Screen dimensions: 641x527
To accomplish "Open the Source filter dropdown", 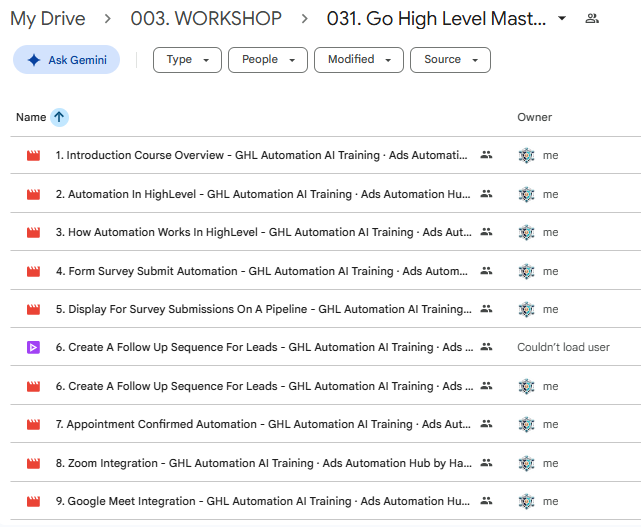I will point(450,60).
